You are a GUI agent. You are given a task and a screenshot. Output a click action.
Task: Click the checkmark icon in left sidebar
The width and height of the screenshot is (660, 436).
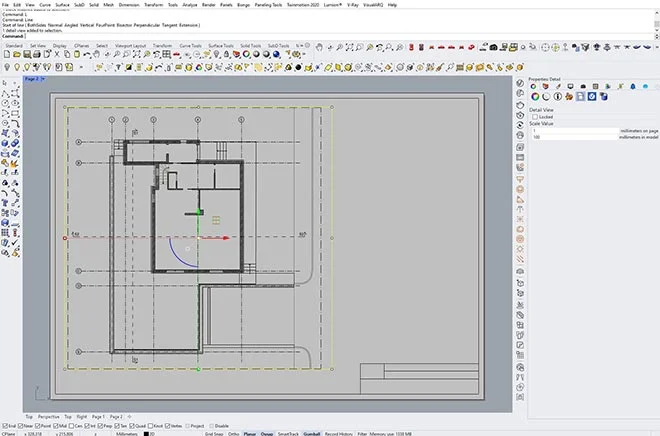point(15,243)
